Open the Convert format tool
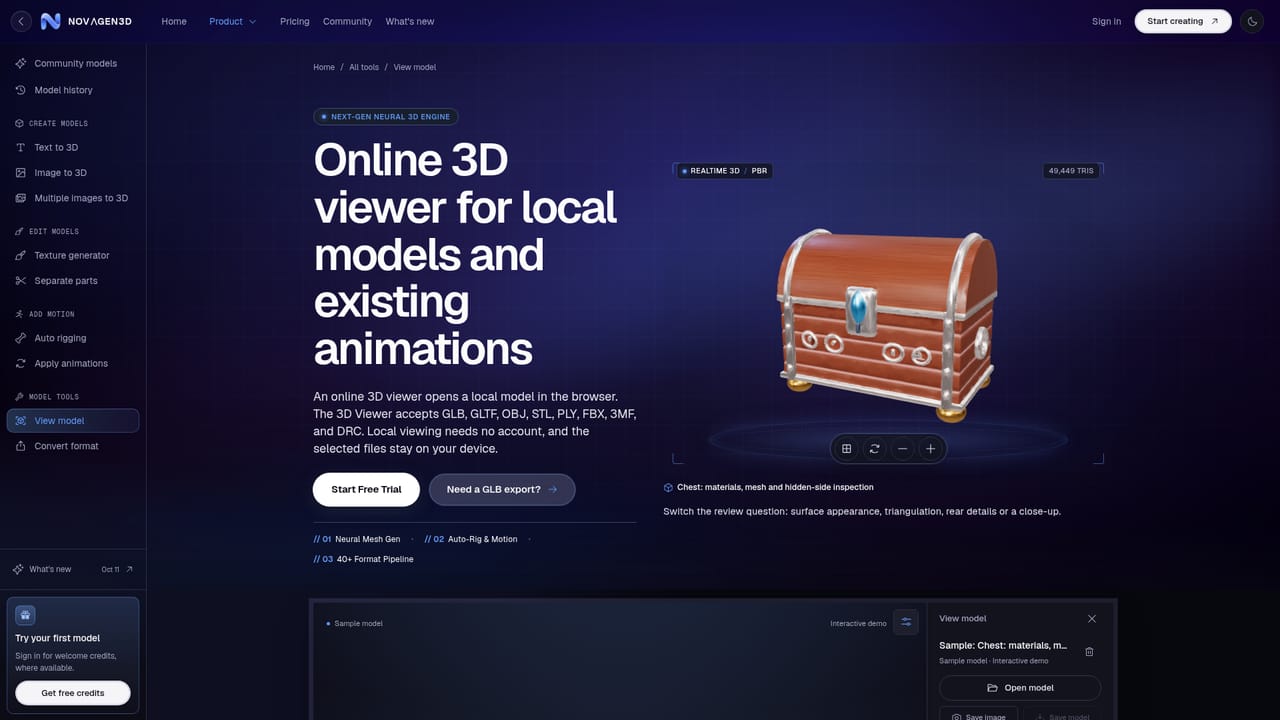The image size is (1280, 720). click(73, 446)
